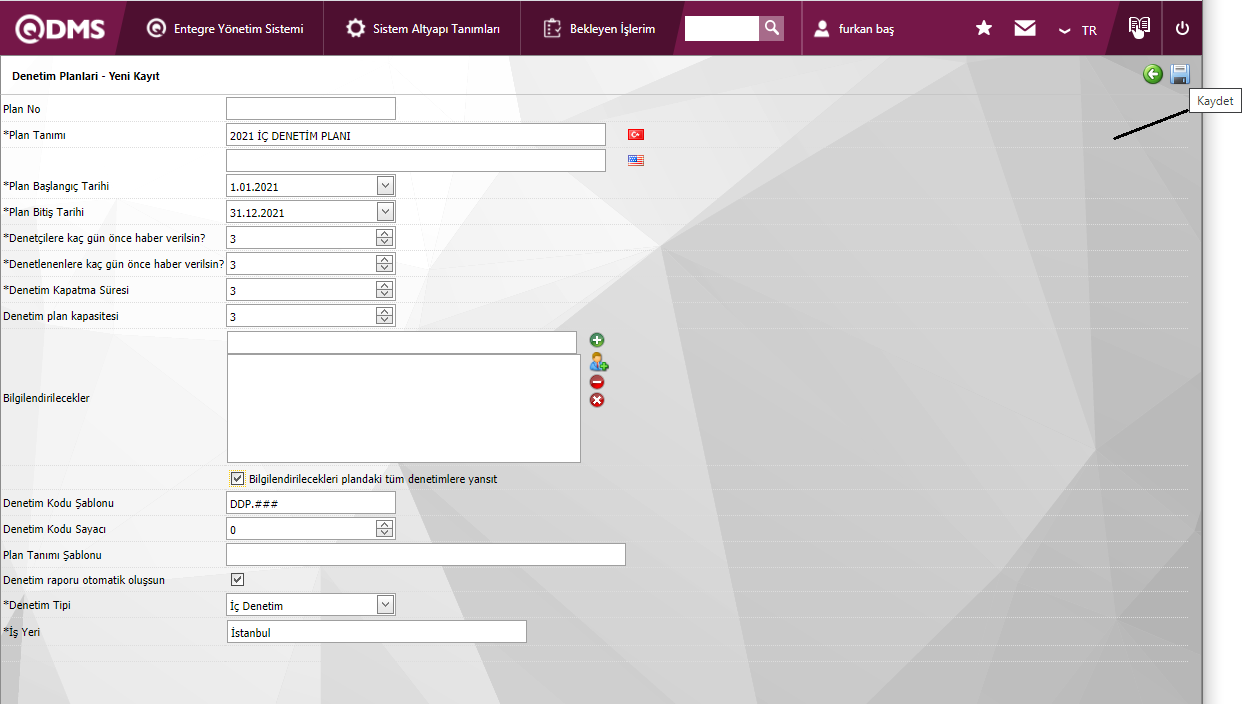This screenshot has height=704, width=1244.
Task: Click the US flag icon
Action: pos(636,160)
